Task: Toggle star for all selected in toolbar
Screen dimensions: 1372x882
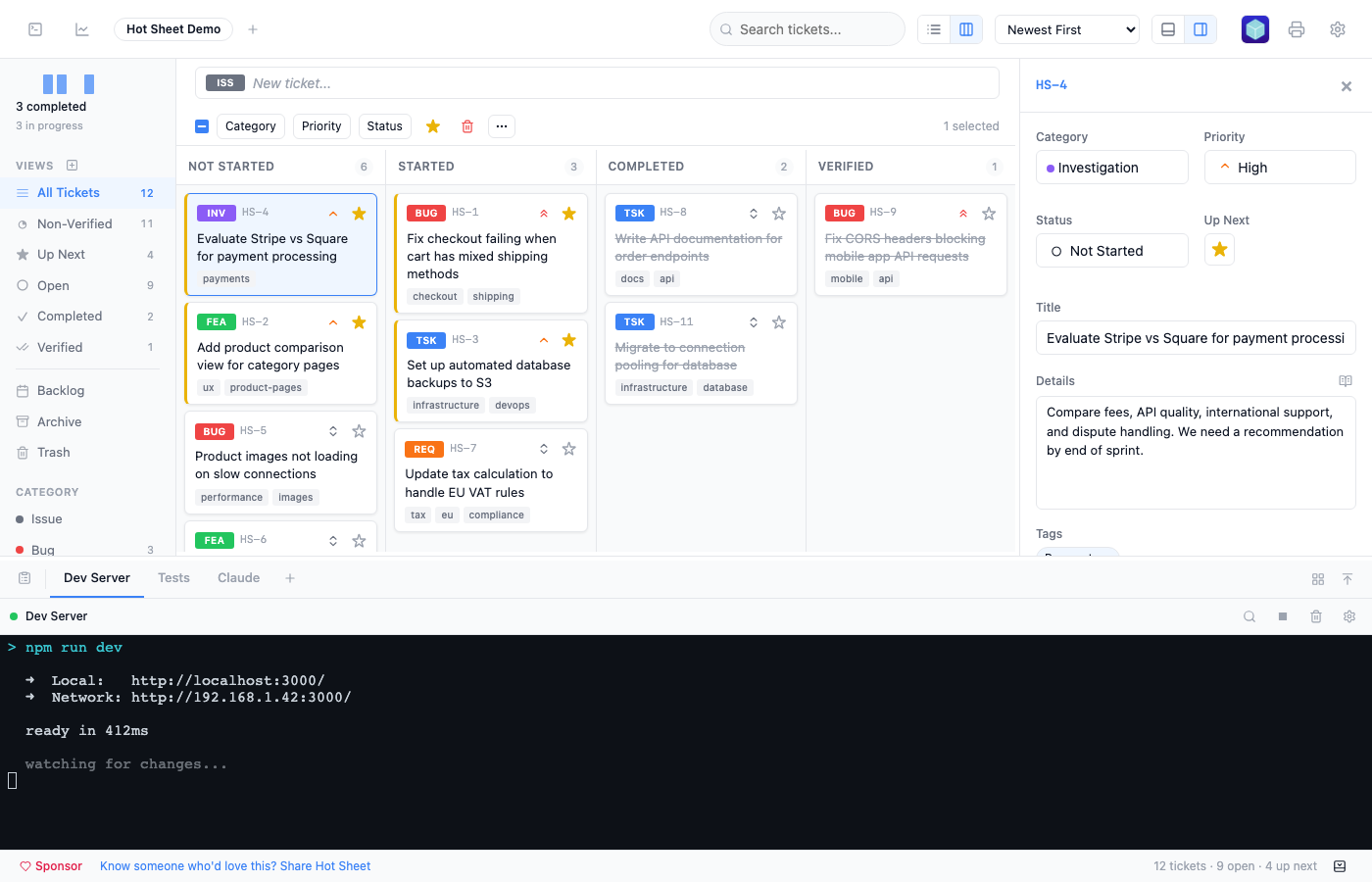Action: tap(433, 126)
